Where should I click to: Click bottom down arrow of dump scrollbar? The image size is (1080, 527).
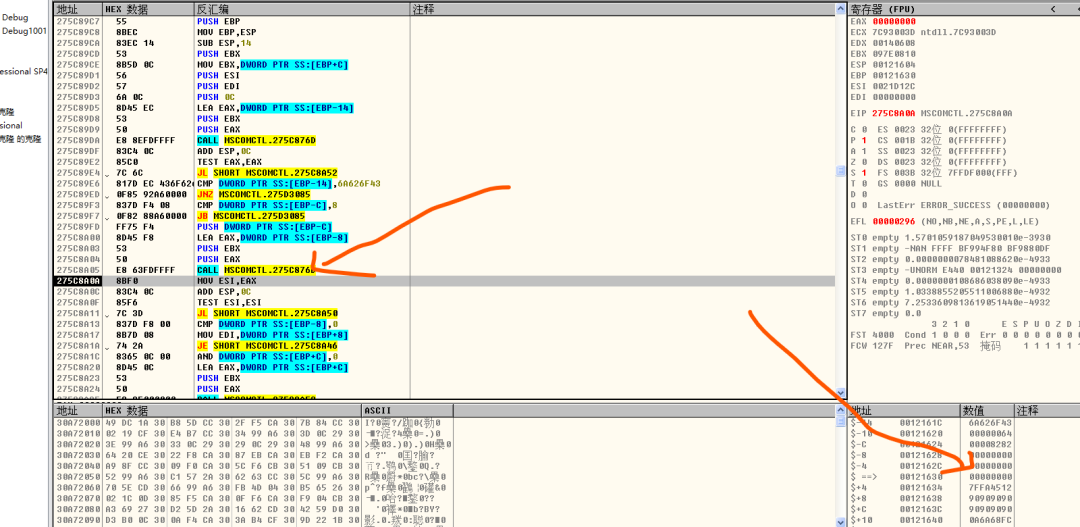point(840,522)
